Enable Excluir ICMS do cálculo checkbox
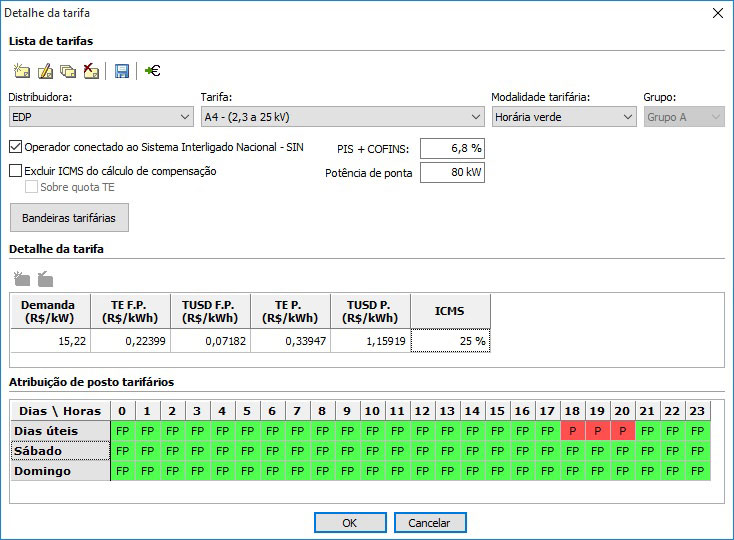Screen dimensions: 734x540 click(15, 170)
